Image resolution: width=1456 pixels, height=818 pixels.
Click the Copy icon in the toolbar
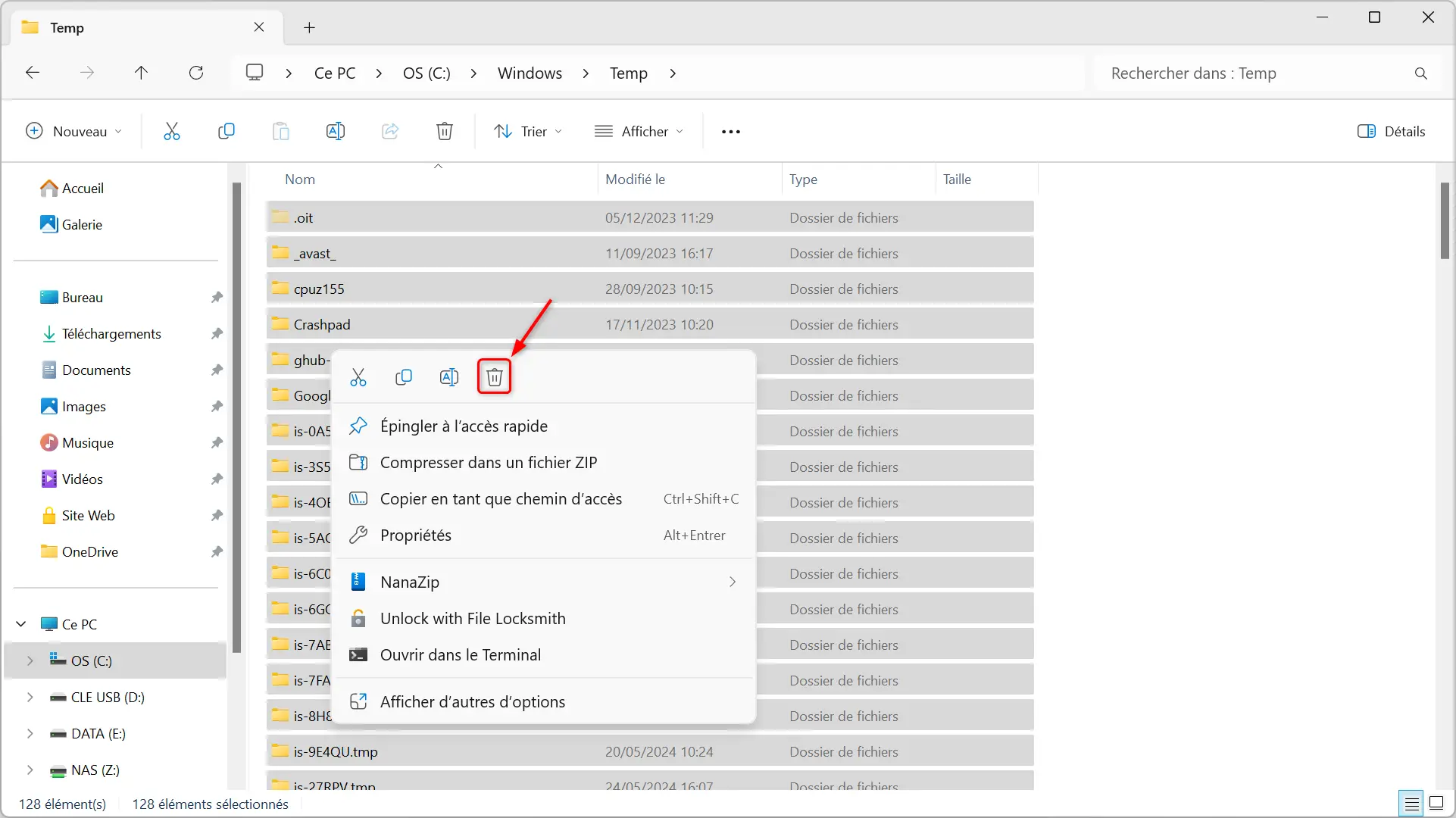click(x=227, y=131)
